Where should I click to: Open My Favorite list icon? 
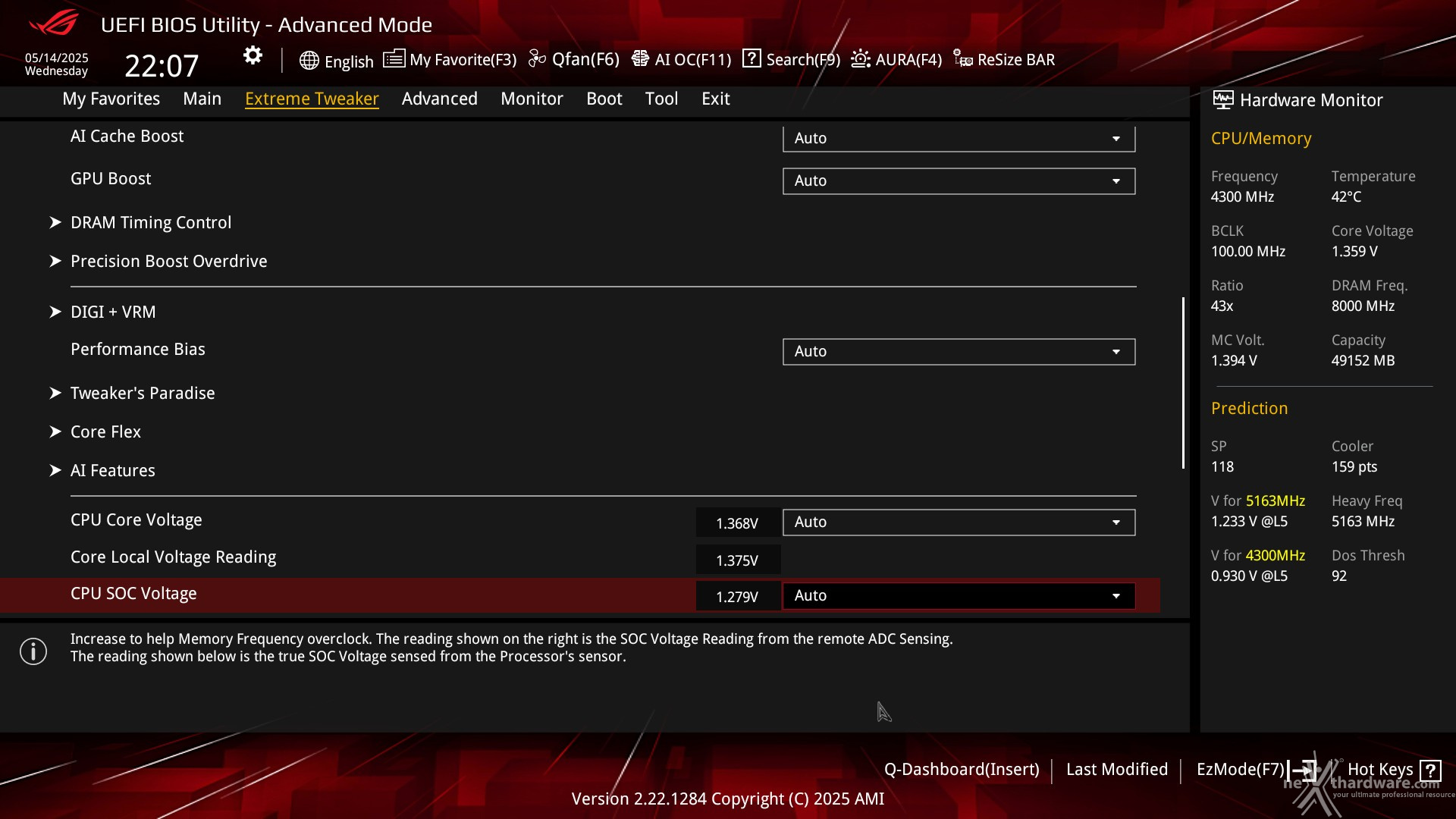394,59
